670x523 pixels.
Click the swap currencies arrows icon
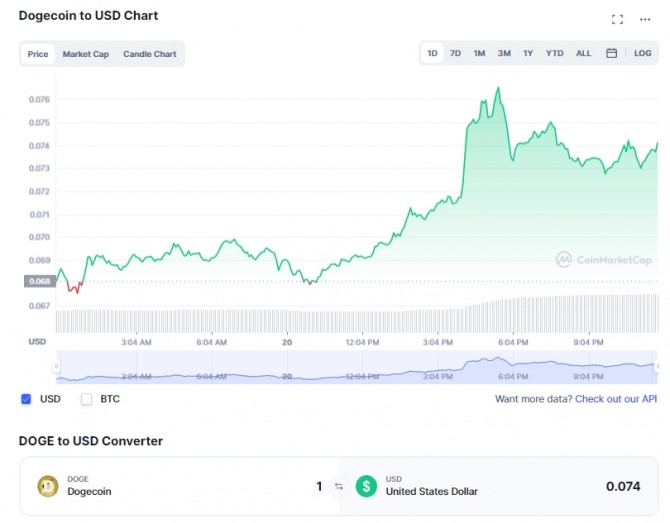pos(338,487)
